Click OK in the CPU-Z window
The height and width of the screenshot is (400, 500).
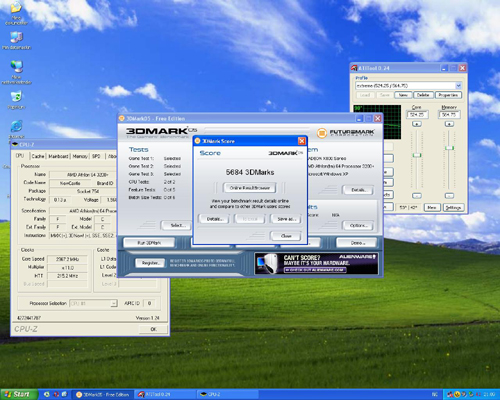coord(153,329)
